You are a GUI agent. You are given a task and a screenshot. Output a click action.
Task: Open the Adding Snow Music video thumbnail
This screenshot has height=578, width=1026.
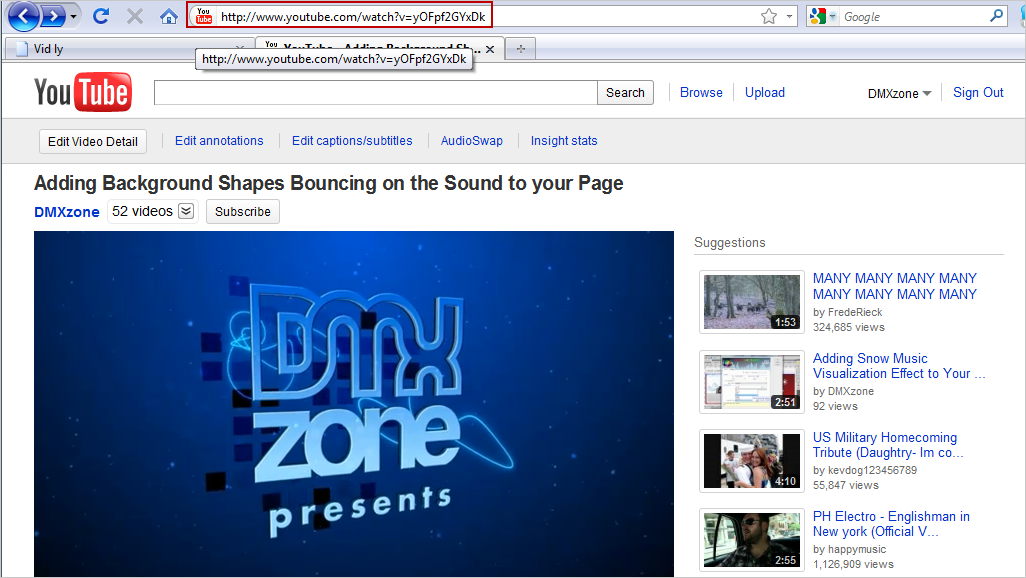(x=752, y=382)
